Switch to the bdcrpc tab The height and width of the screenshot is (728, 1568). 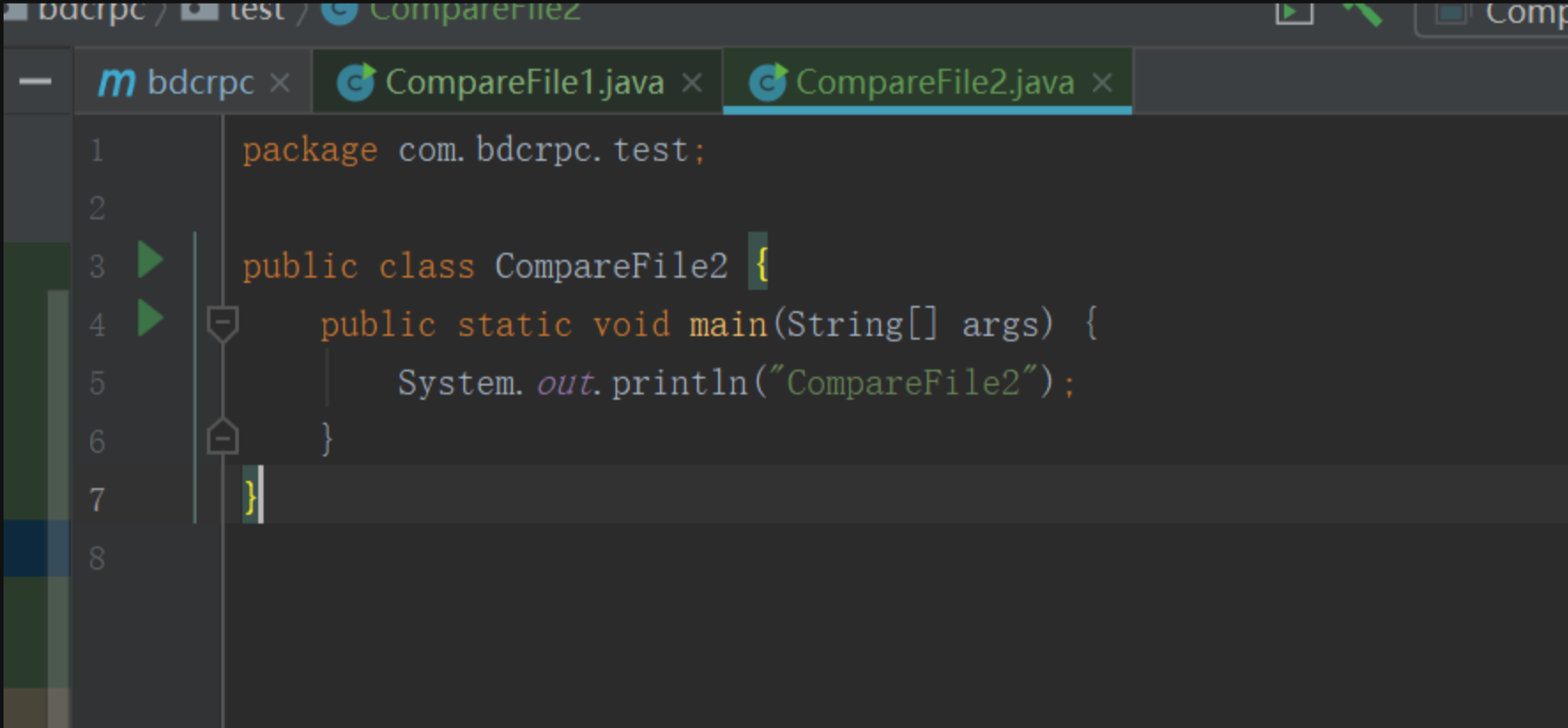(193, 82)
